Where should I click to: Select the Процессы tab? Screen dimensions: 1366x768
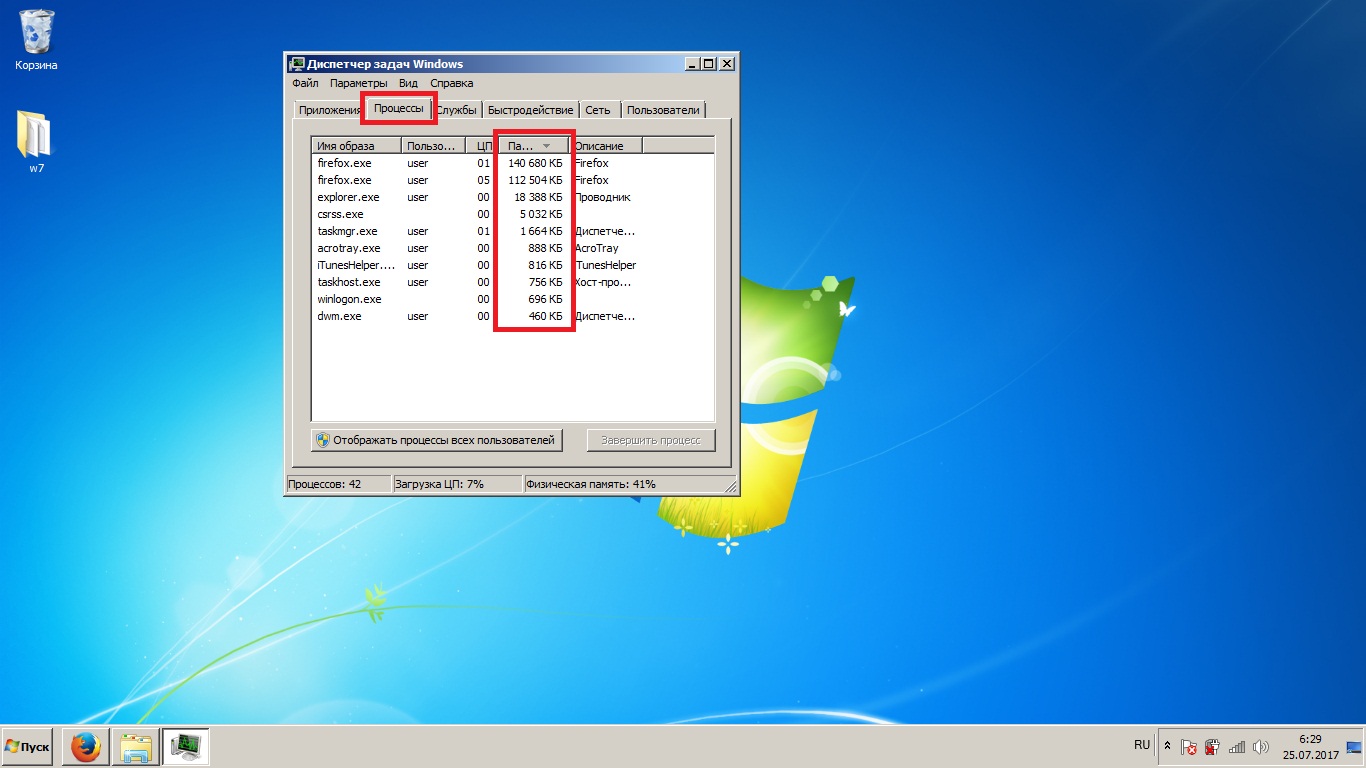(399, 108)
